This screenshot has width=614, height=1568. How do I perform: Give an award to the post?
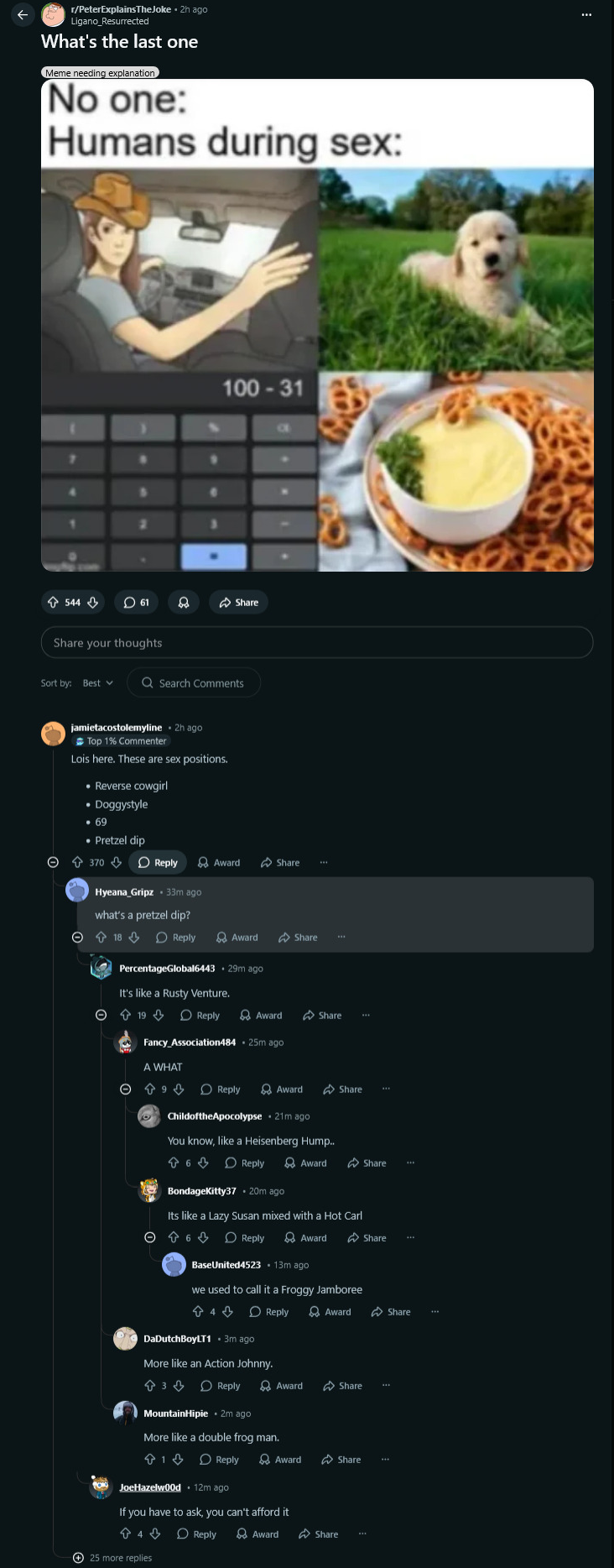click(x=184, y=603)
